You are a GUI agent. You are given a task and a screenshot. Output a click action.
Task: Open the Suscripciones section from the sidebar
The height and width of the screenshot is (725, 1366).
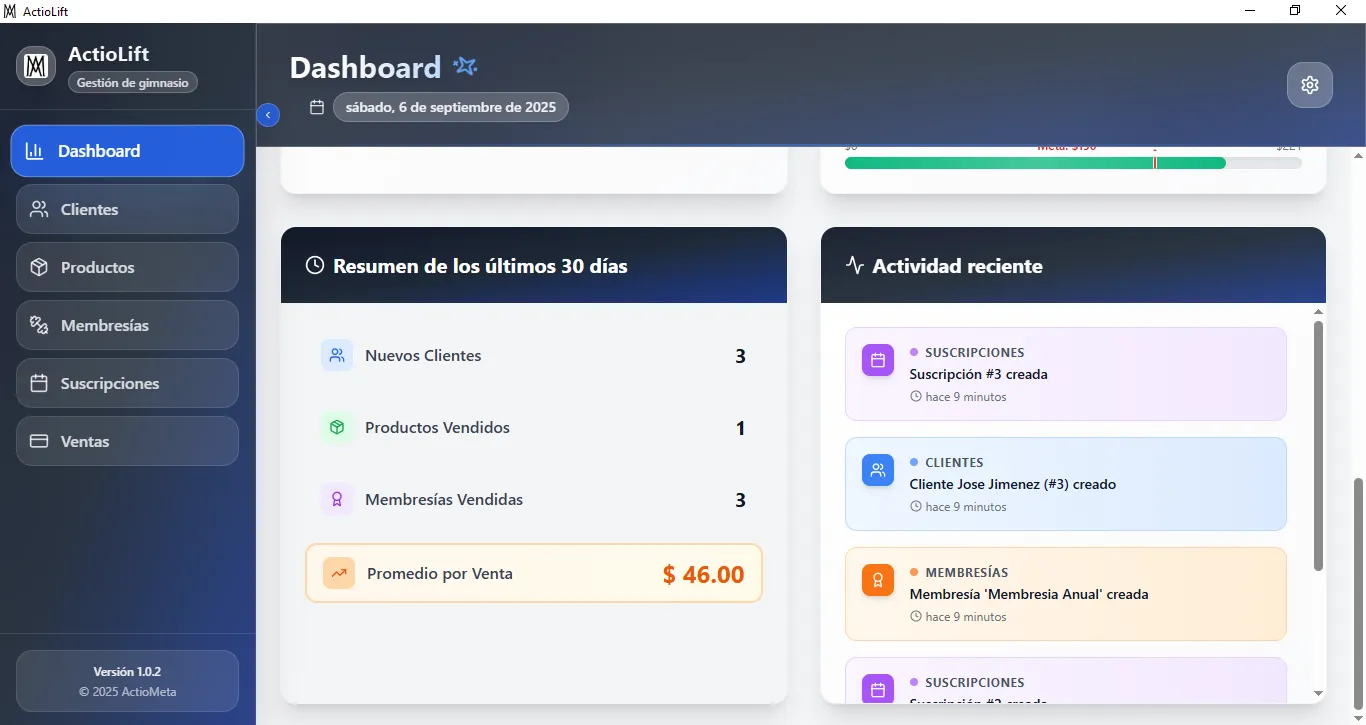coord(127,383)
